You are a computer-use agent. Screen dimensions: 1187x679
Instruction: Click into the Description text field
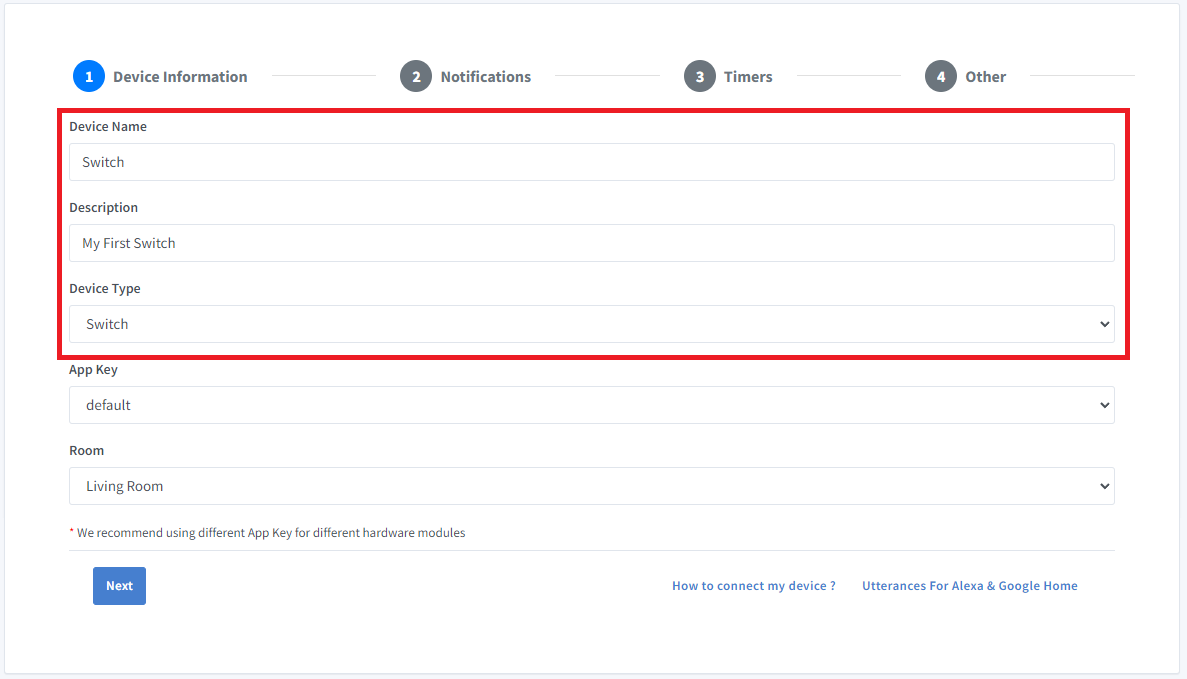(x=591, y=243)
